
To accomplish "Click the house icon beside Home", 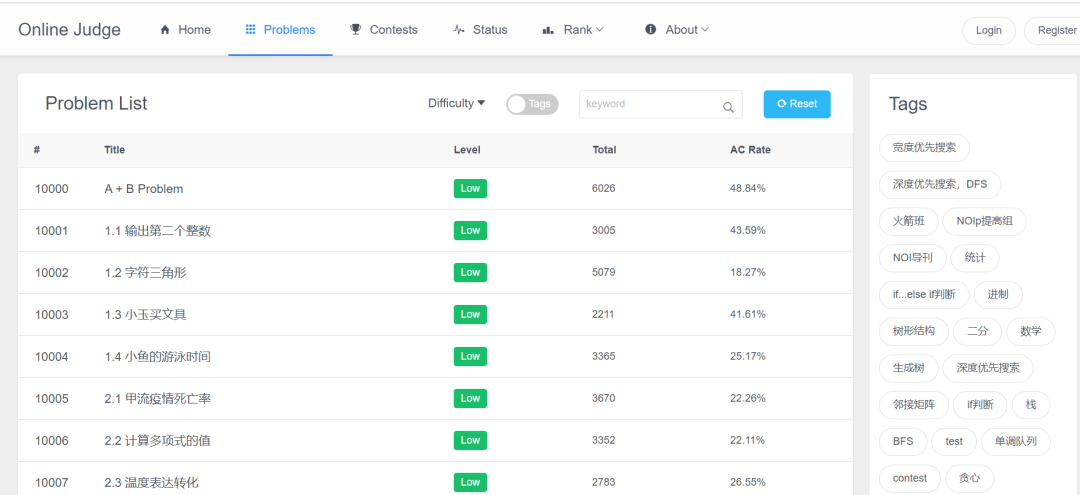I will [x=165, y=30].
